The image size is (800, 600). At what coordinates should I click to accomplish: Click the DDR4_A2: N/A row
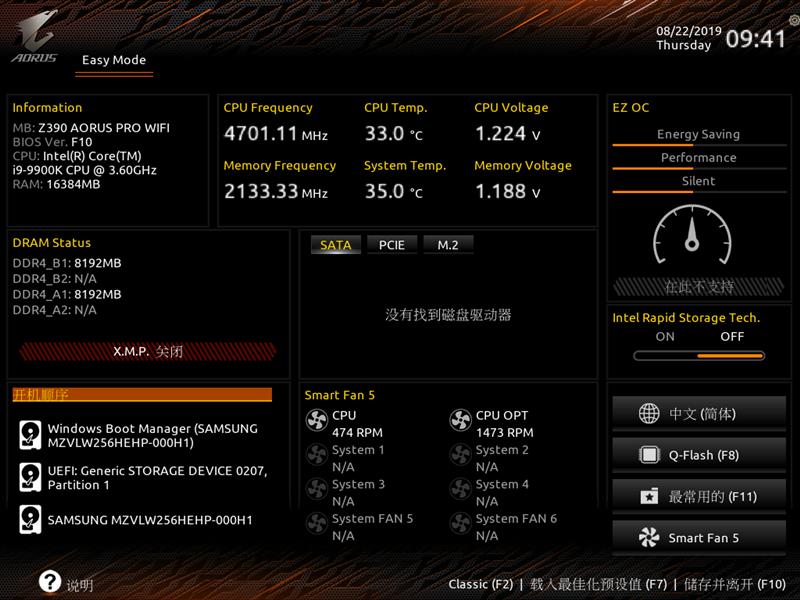[x=55, y=310]
